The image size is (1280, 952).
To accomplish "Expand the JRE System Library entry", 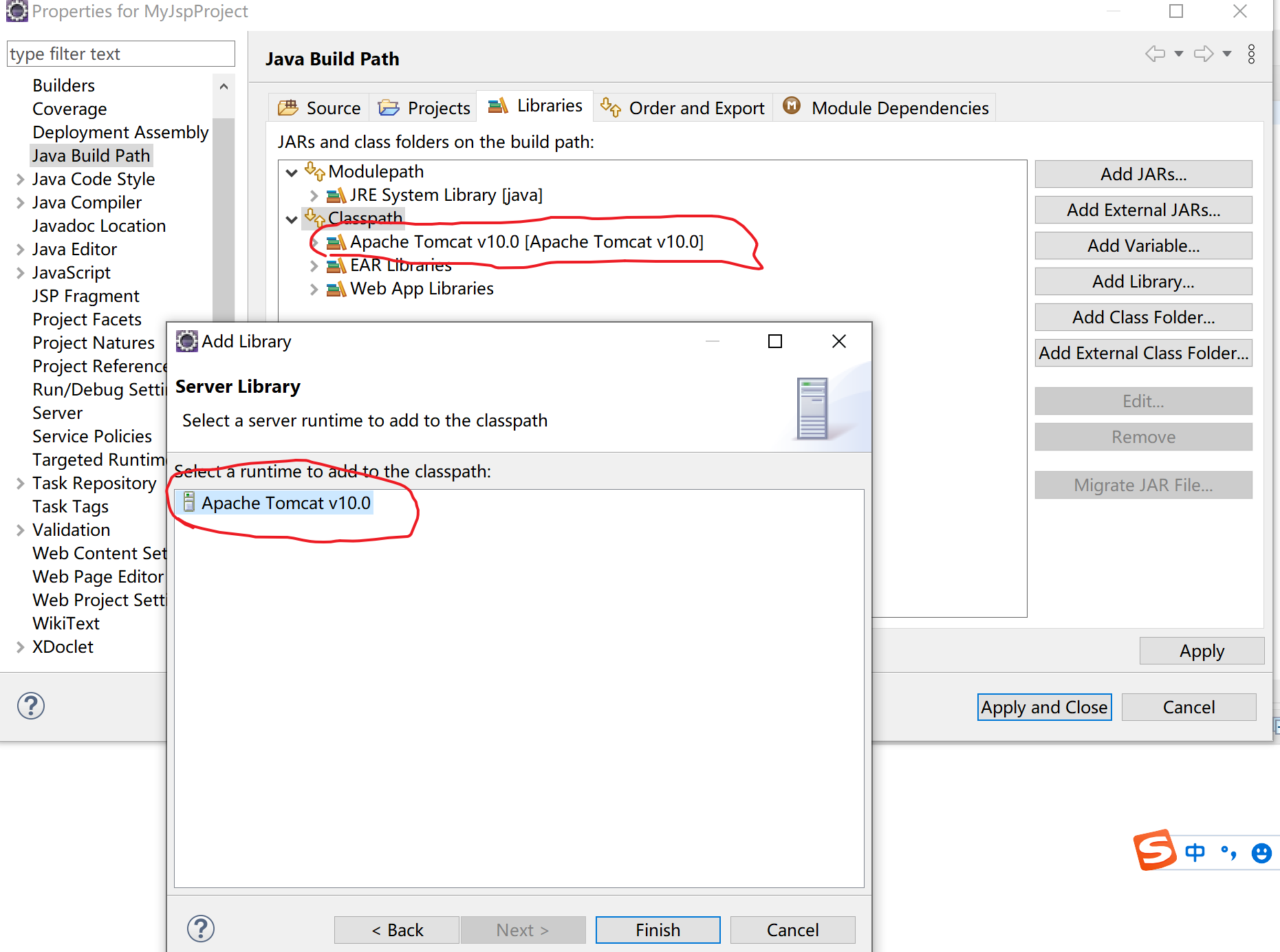I will pos(314,195).
